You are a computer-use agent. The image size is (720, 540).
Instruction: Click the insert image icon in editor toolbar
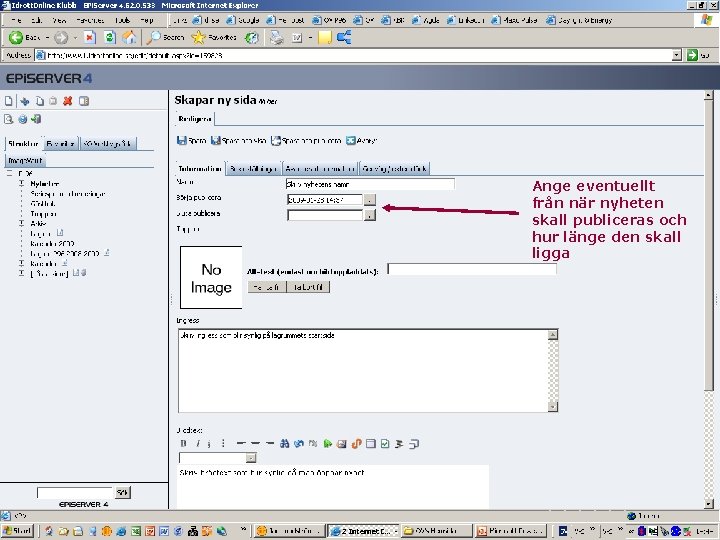pyautogui.click(x=342, y=444)
